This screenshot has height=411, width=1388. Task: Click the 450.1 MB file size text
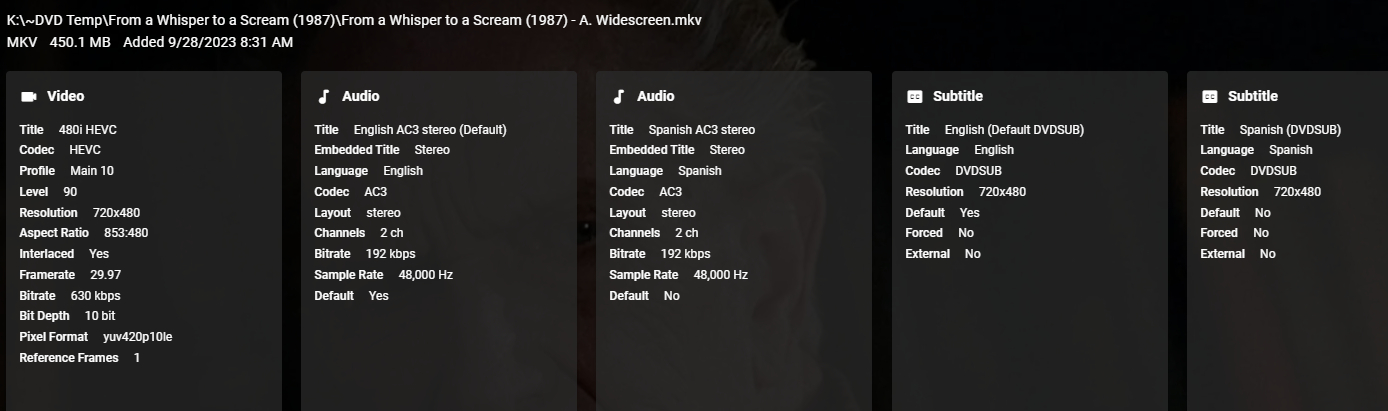(79, 42)
